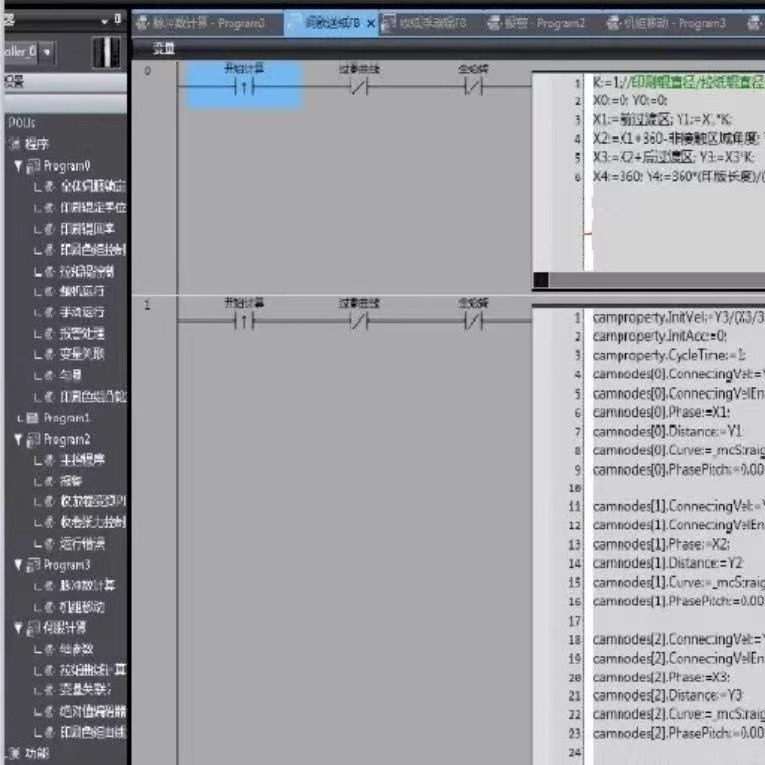
Task: Click the black scrollbar left button in rung 0
Action: pyautogui.click(x=541, y=280)
